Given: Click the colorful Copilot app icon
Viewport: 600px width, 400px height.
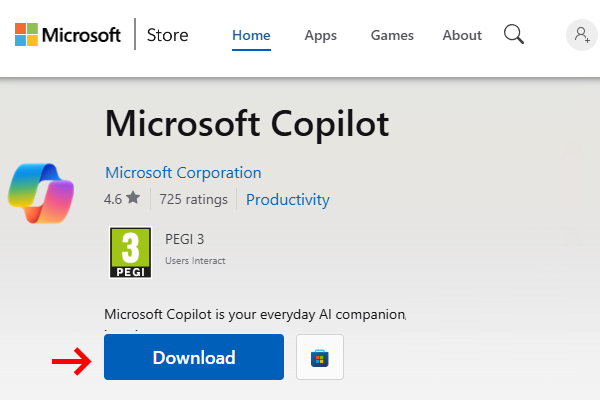Looking at the screenshot, I should [41, 190].
